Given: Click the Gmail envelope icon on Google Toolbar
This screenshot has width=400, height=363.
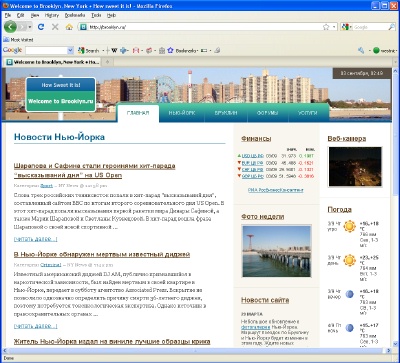Looking at the screenshot, I should [x=136, y=51].
